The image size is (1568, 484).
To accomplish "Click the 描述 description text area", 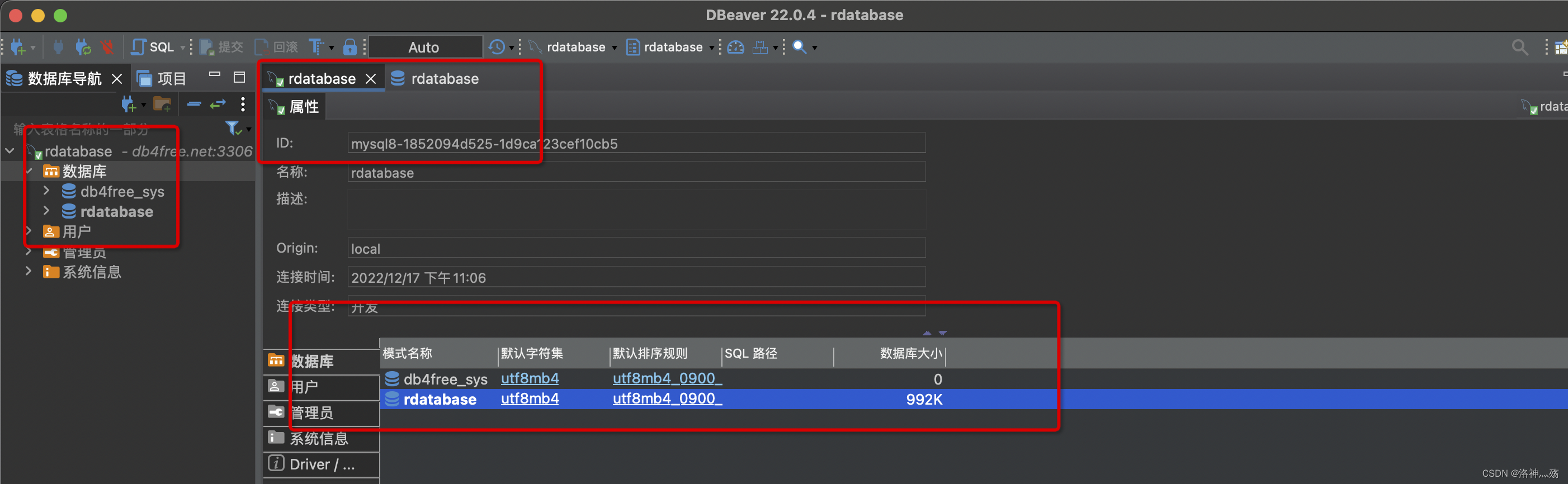I will [636, 208].
